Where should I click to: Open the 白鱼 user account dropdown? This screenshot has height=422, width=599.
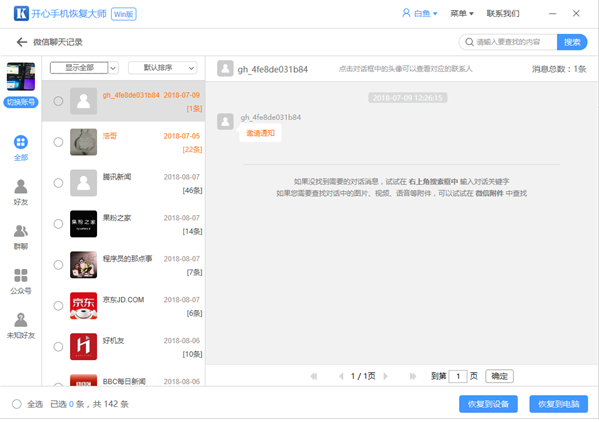419,13
